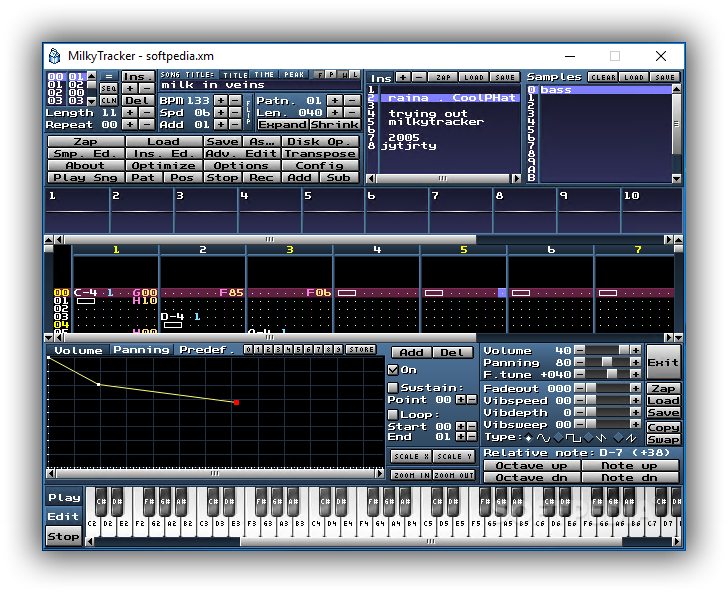Click Samples CLEAR button
728x593 pixels.
603,77
